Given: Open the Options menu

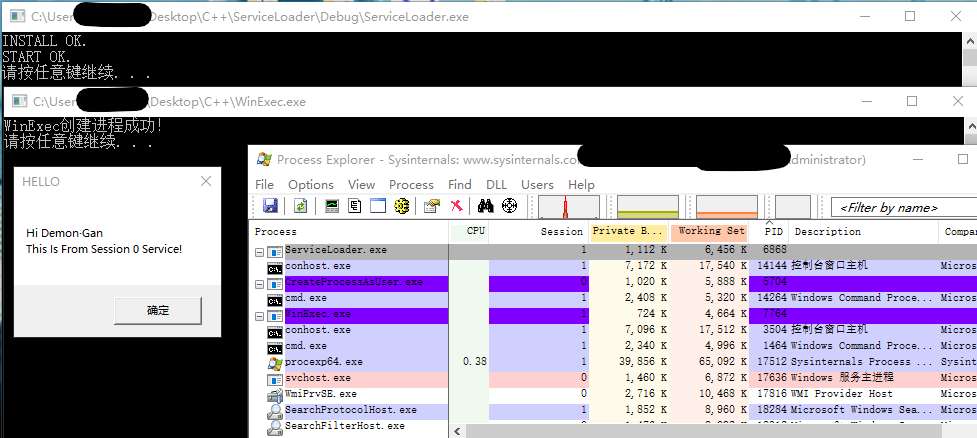Looking at the screenshot, I should (x=311, y=184).
